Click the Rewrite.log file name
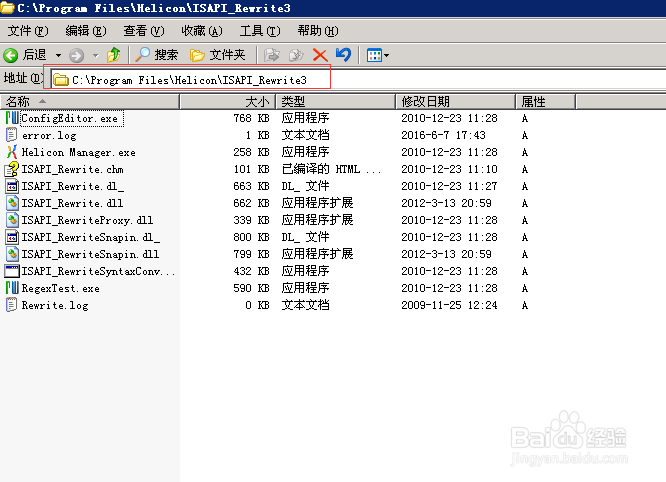Screen dimensions: 666x482 (x=55, y=305)
